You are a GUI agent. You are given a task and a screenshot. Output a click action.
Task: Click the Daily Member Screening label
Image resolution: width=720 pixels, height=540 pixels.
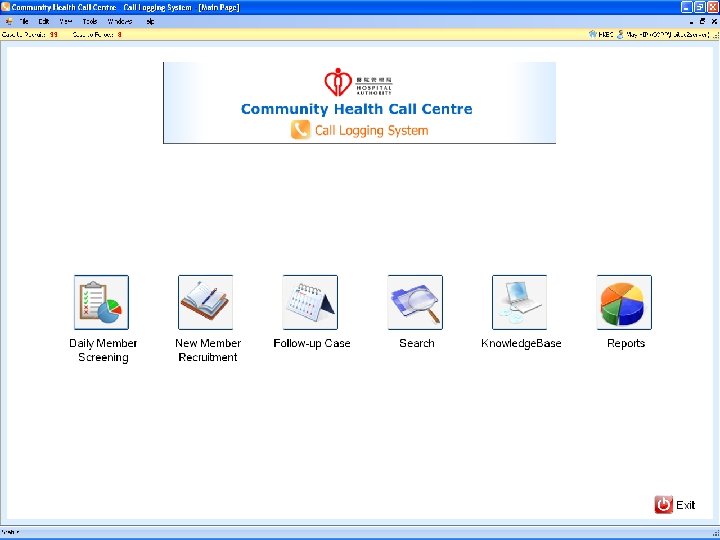click(x=103, y=350)
